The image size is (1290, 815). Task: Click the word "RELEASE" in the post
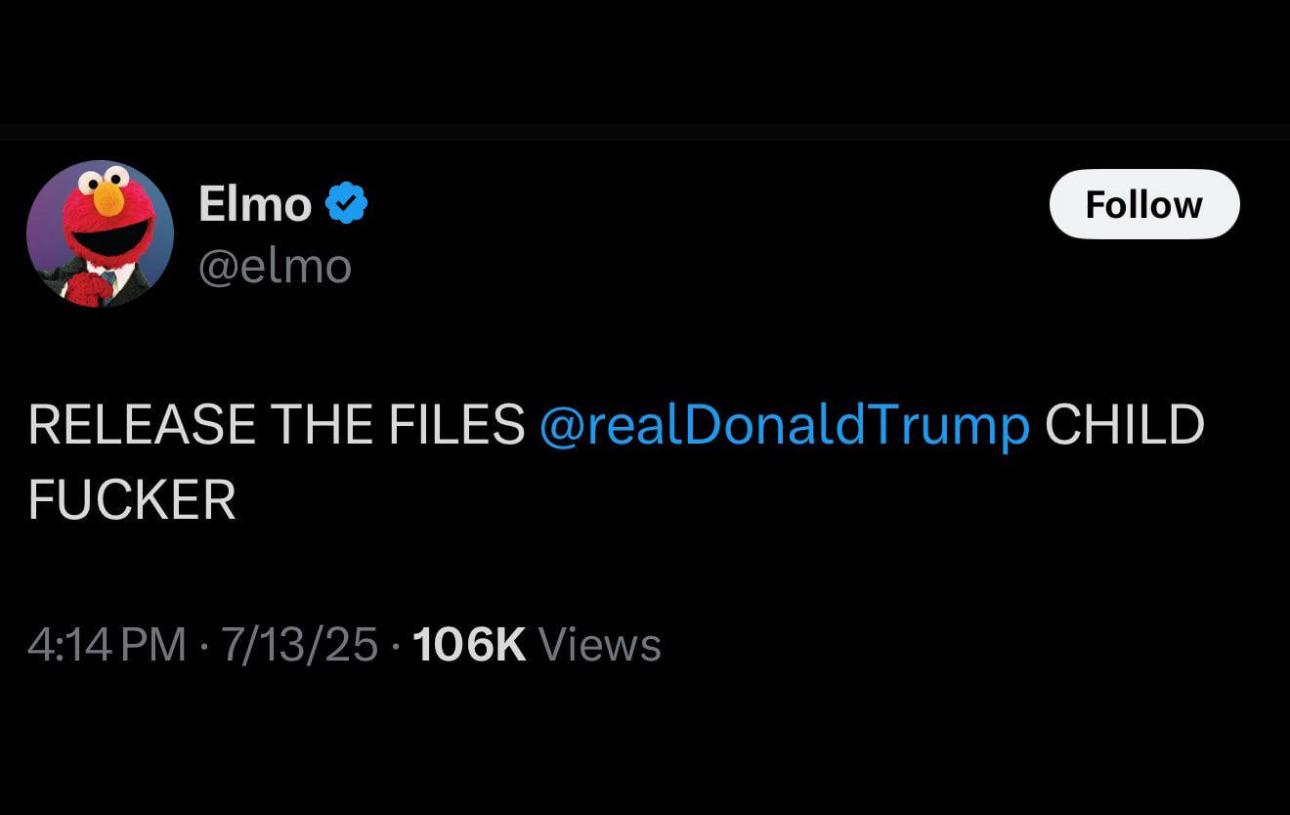pyautogui.click(x=141, y=425)
